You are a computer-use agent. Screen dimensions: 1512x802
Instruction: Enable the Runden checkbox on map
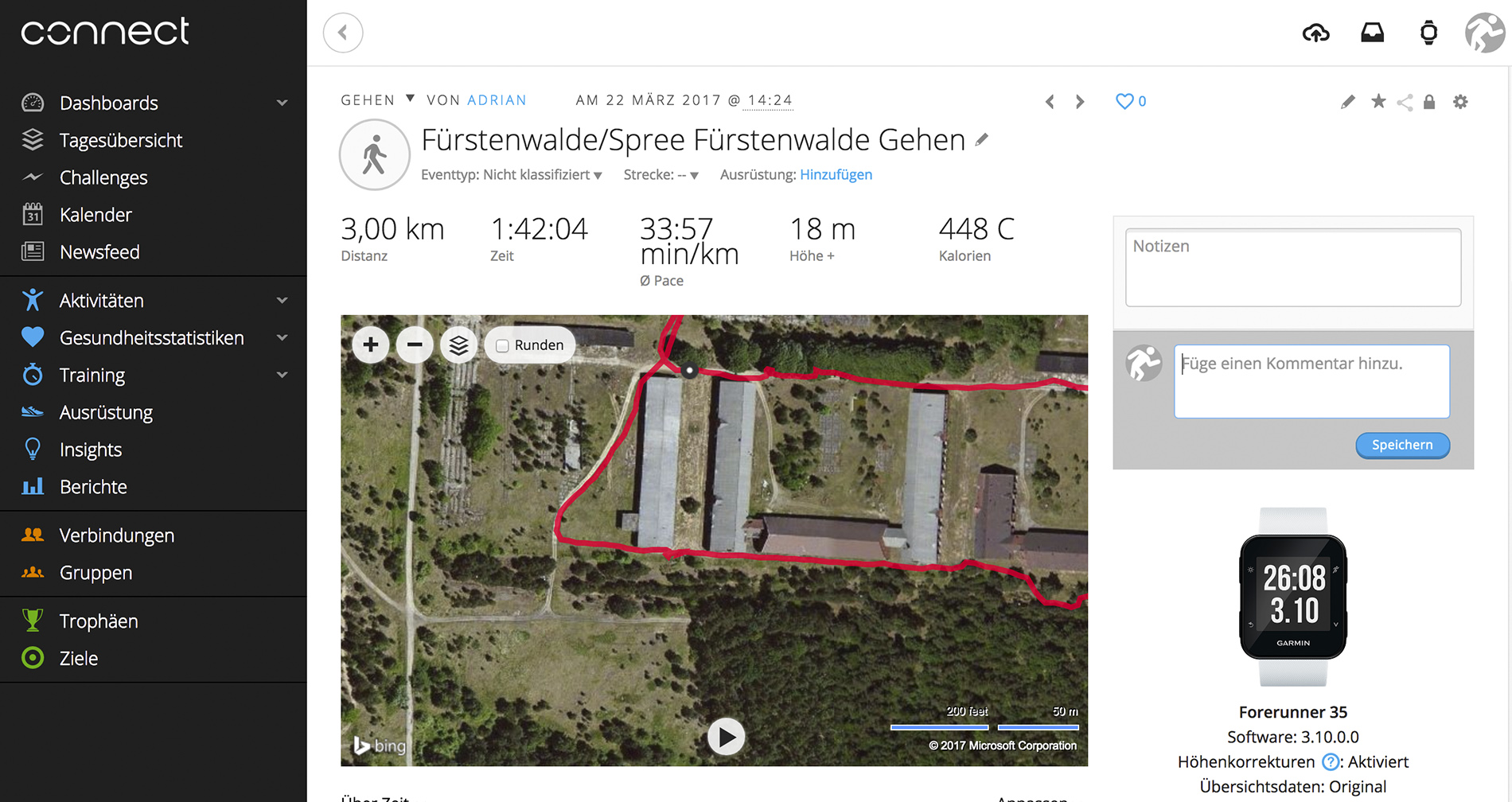502,345
